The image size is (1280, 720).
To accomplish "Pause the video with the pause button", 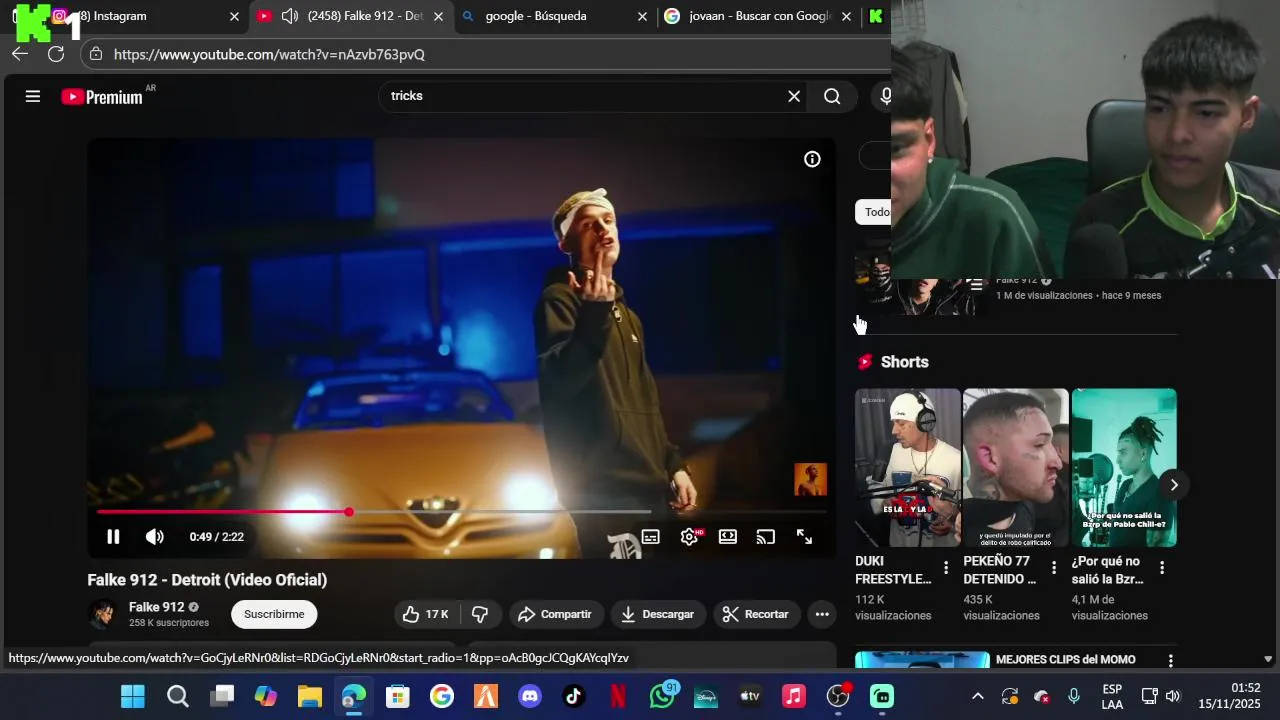I will click(x=113, y=537).
